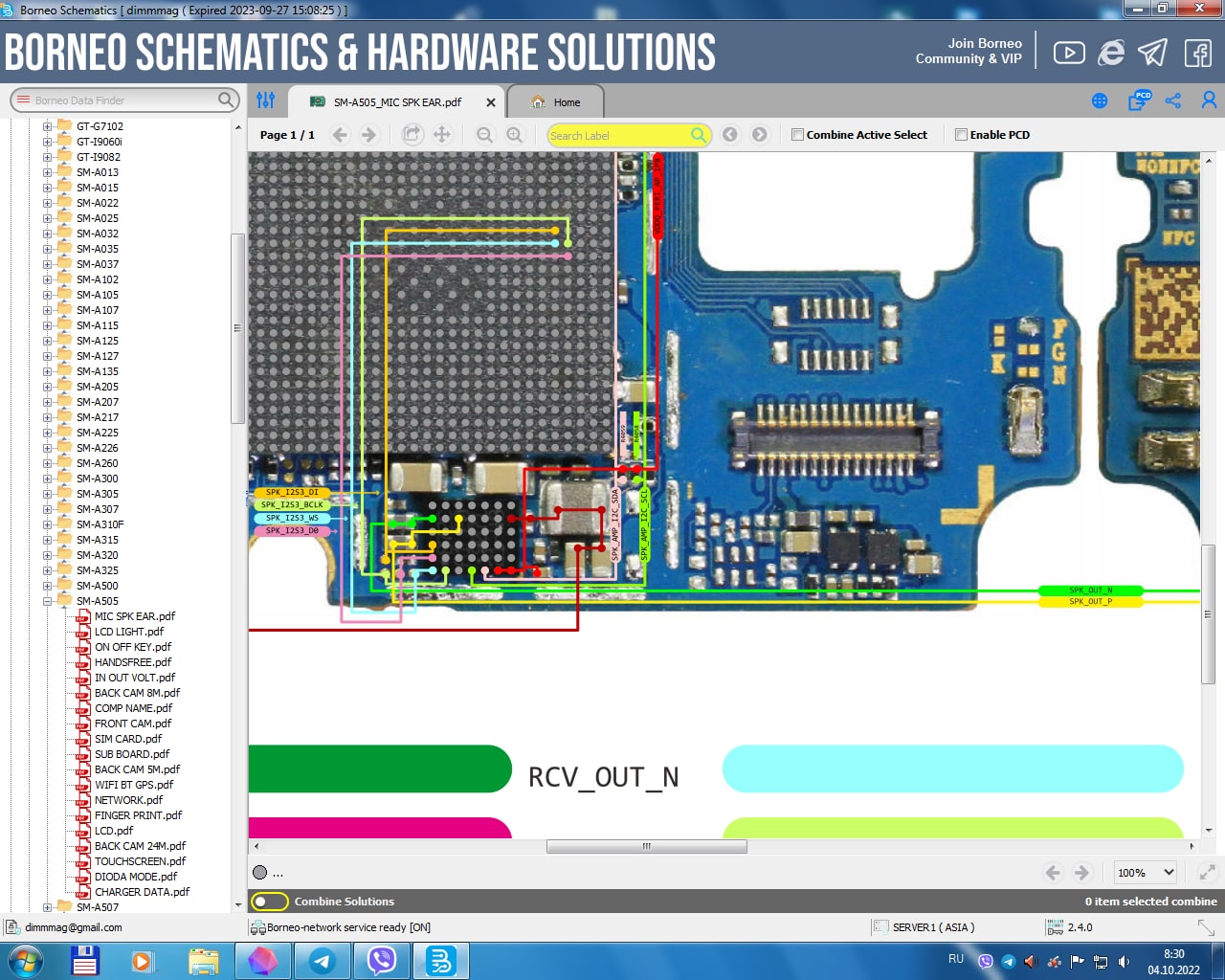
Task: Click the share icon
Action: click(x=1173, y=100)
